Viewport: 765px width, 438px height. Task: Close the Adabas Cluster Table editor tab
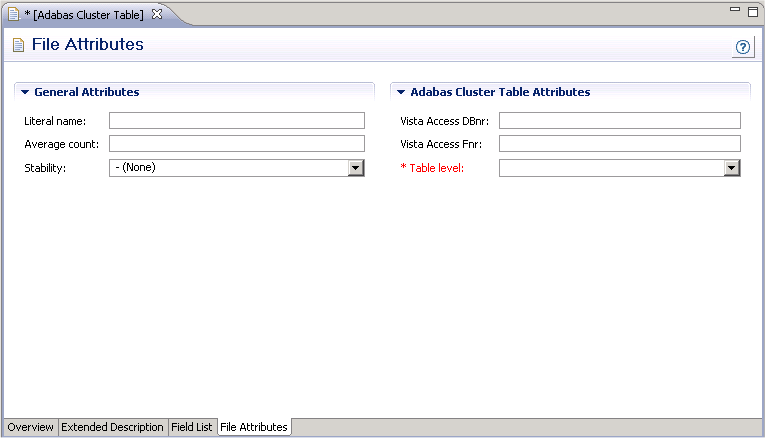coord(157,14)
